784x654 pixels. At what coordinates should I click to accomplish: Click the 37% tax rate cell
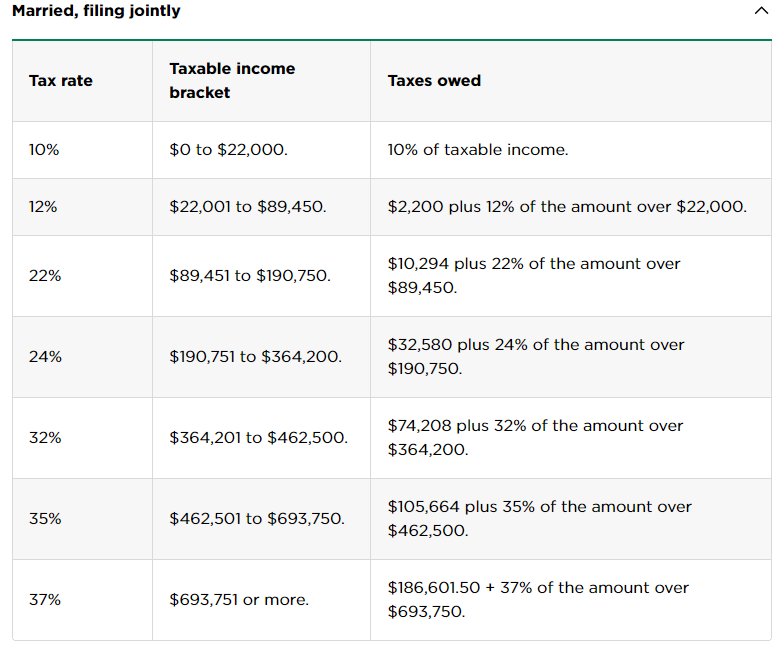tap(82, 600)
